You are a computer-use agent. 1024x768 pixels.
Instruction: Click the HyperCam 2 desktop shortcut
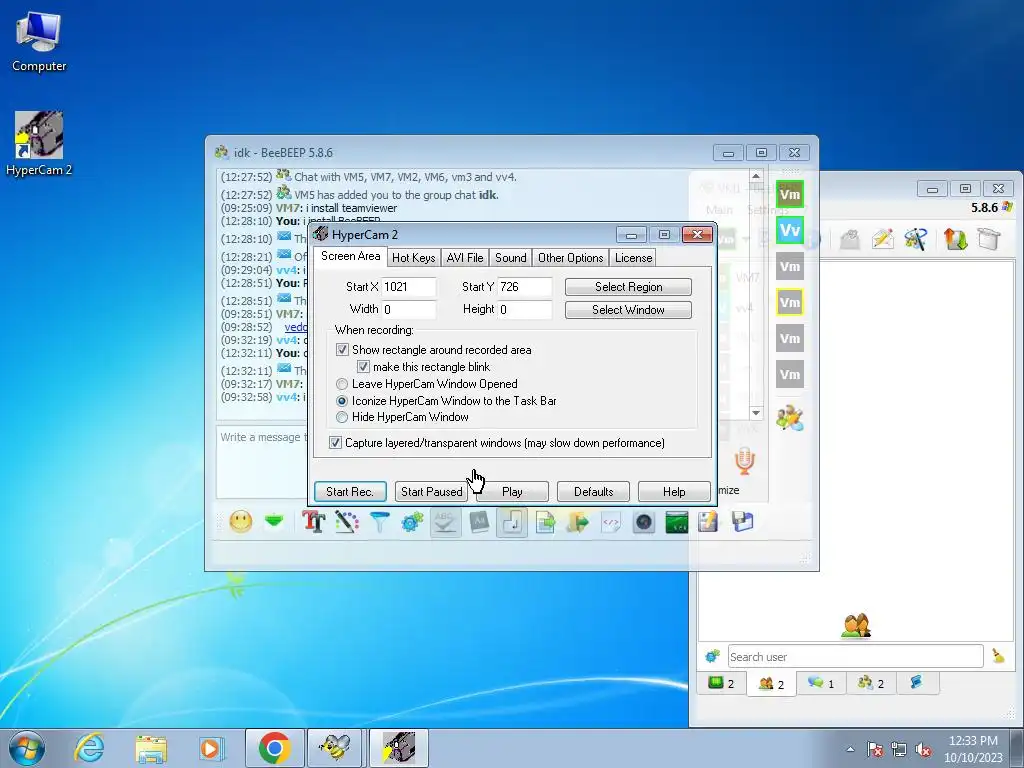click(x=39, y=144)
